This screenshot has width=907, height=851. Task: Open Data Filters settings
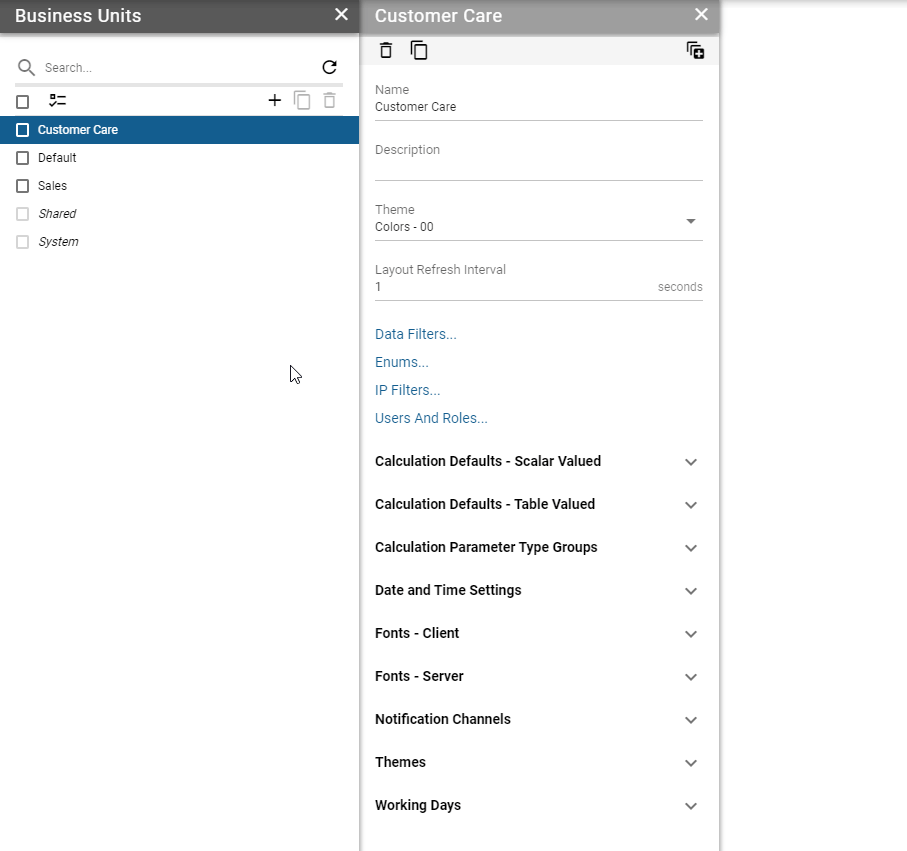coord(415,333)
